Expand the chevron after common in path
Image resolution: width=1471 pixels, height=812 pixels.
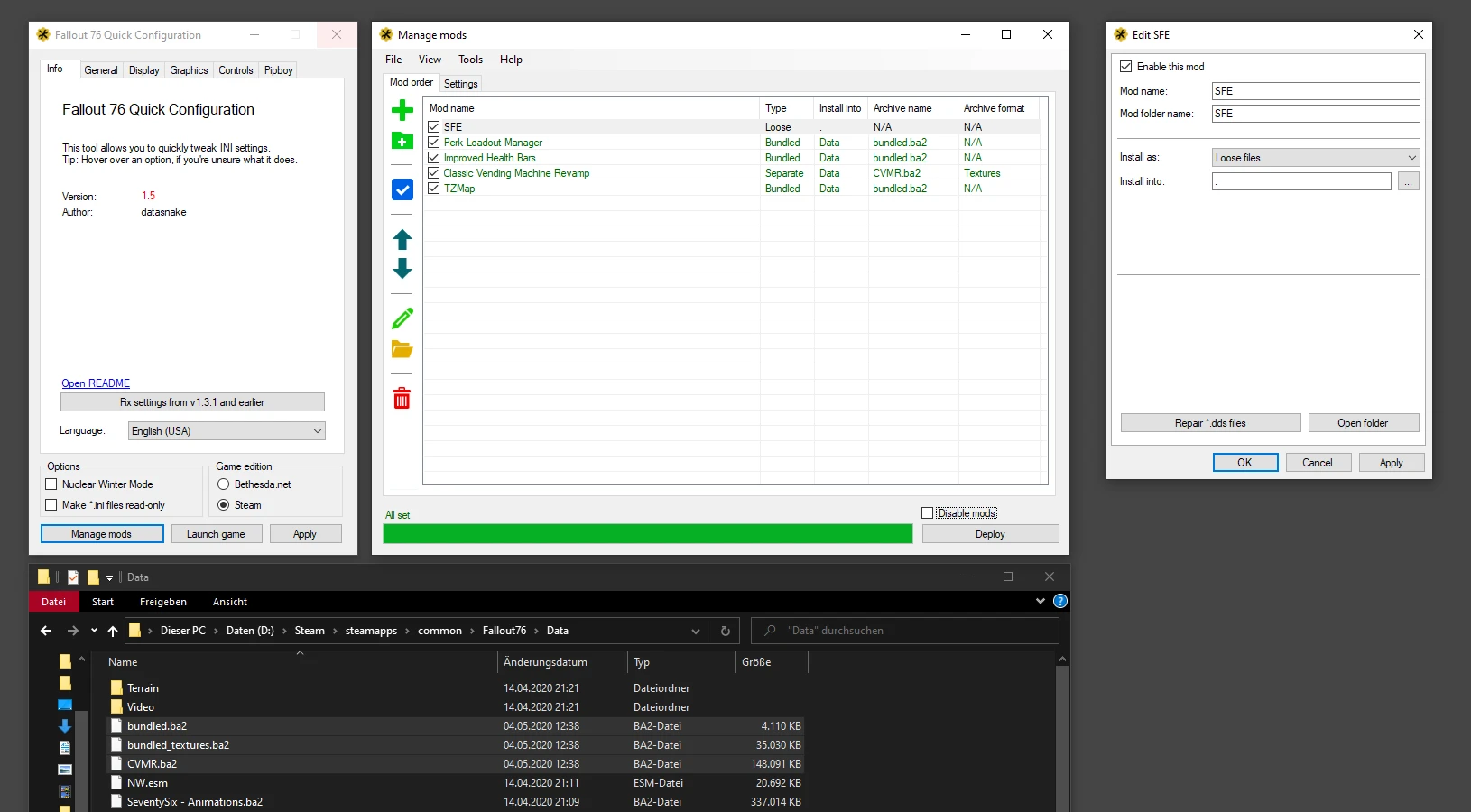pyautogui.click(x=472, y=631)
